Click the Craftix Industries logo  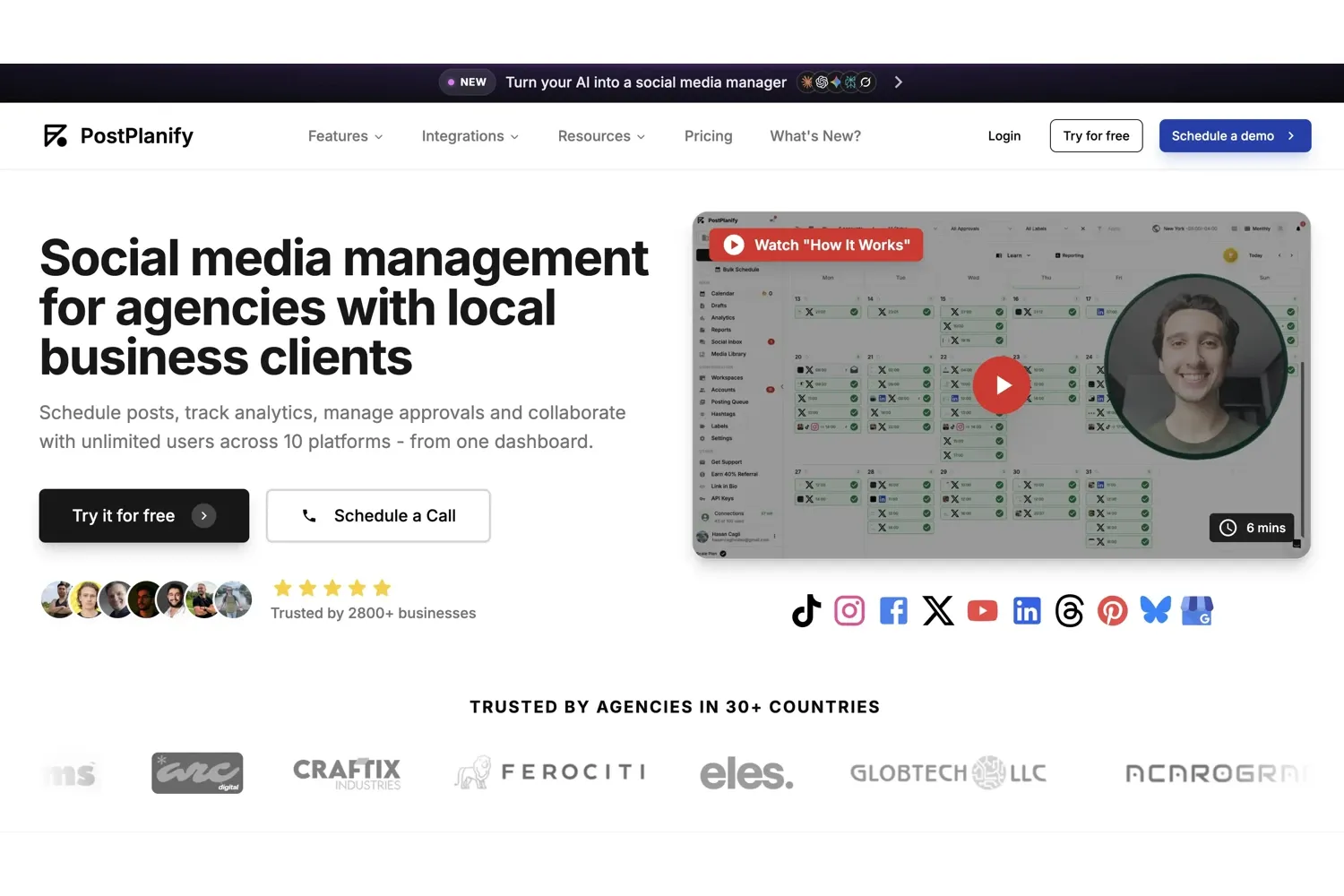347,773
